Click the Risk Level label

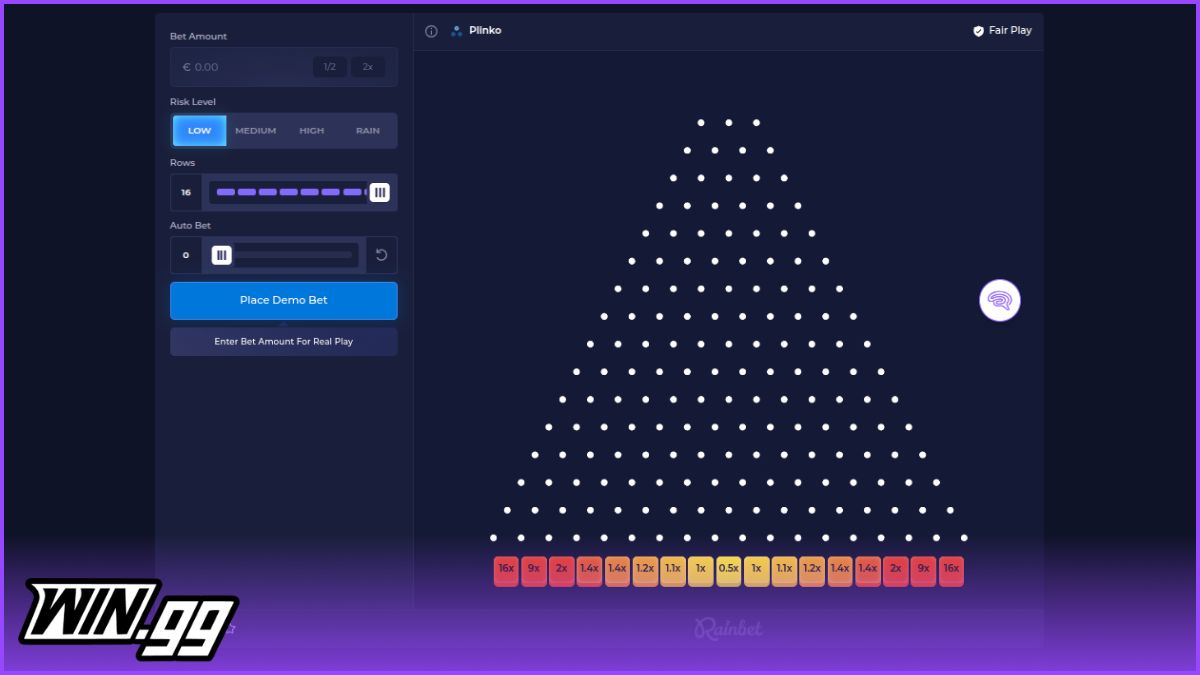193,102
